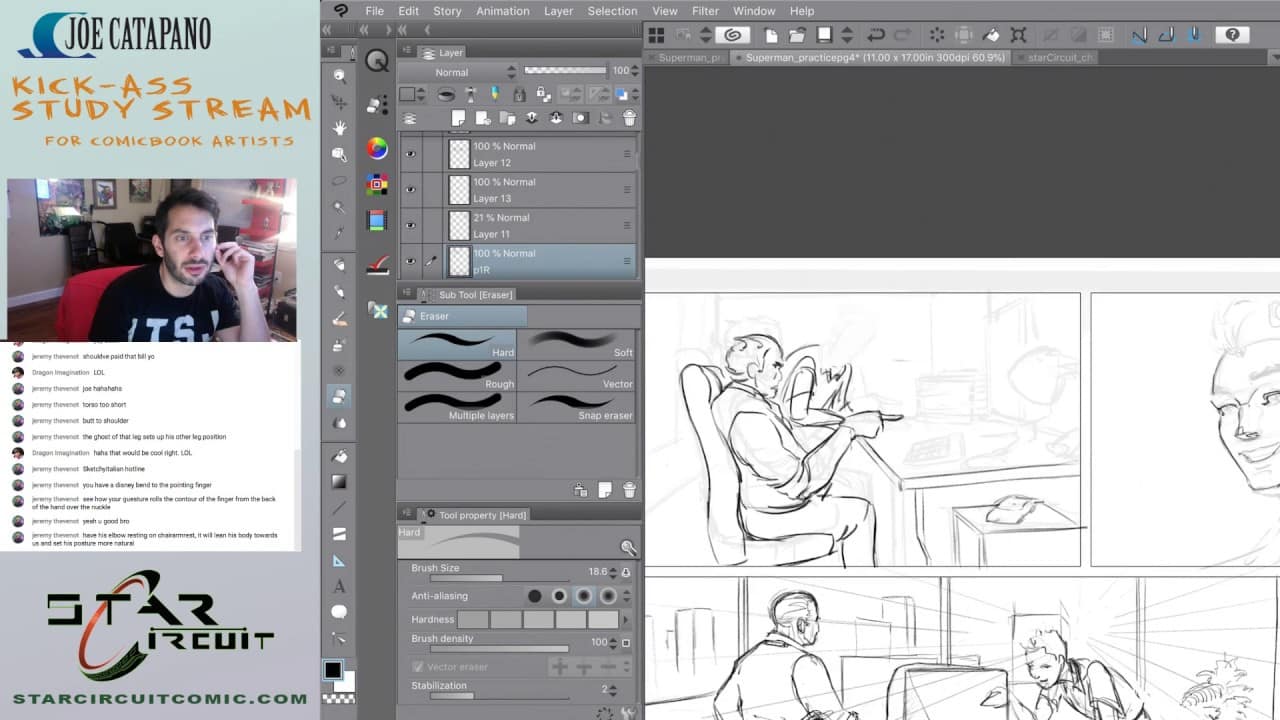Image resolution: width=1280 pixels, height=720 pixels.
Task: Select the Text tool in toolbar
Action: 340,586
